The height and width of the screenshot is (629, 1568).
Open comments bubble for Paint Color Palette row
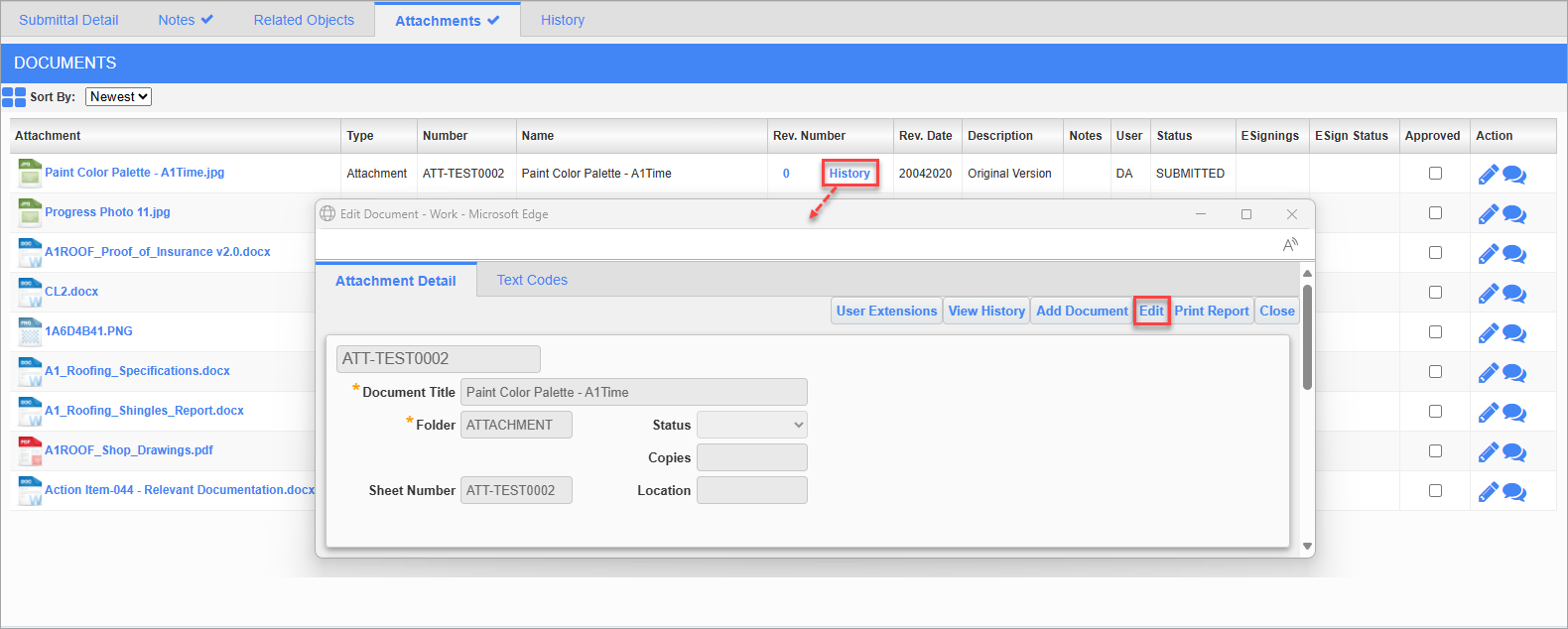pyautogui.click(x=1514, y=175)
